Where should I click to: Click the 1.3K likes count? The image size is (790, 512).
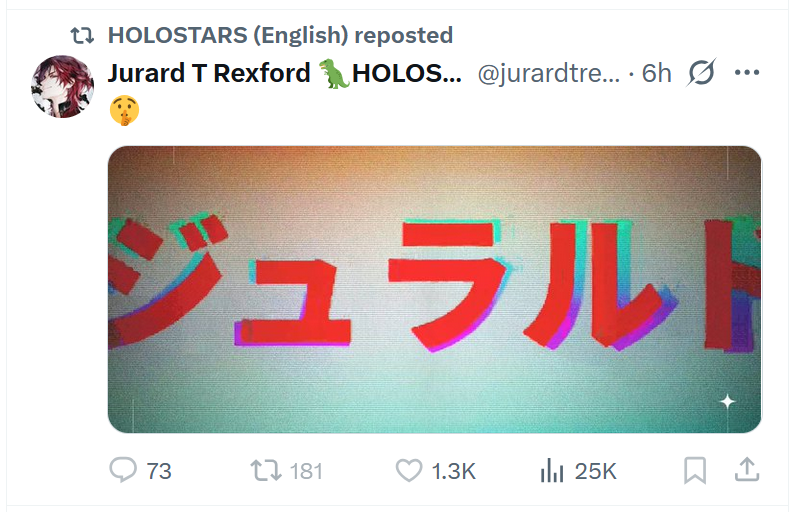click(x=453, y=470)
